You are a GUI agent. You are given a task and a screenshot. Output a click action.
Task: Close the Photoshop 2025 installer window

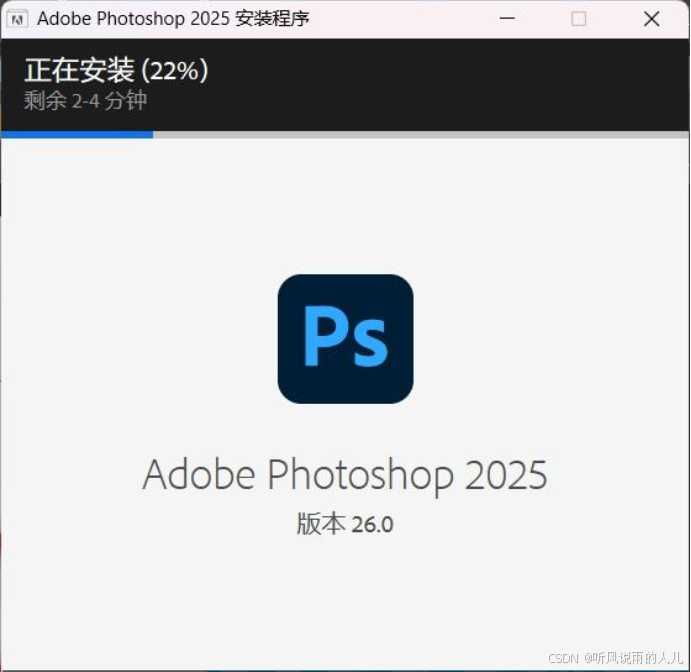point(651,19)
